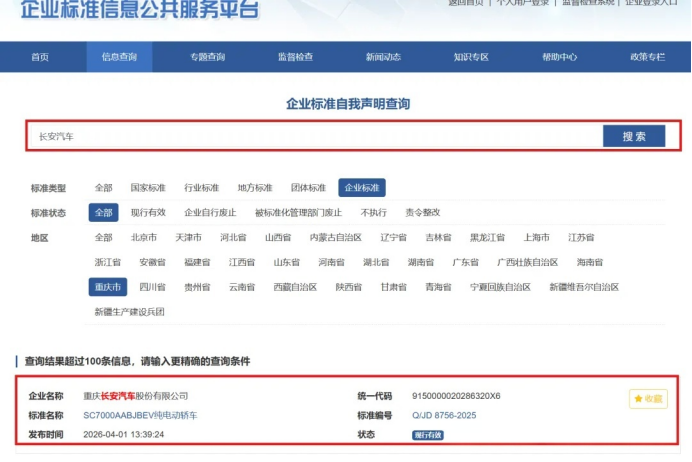Choose region 四川省

click(x=152, y=287)
